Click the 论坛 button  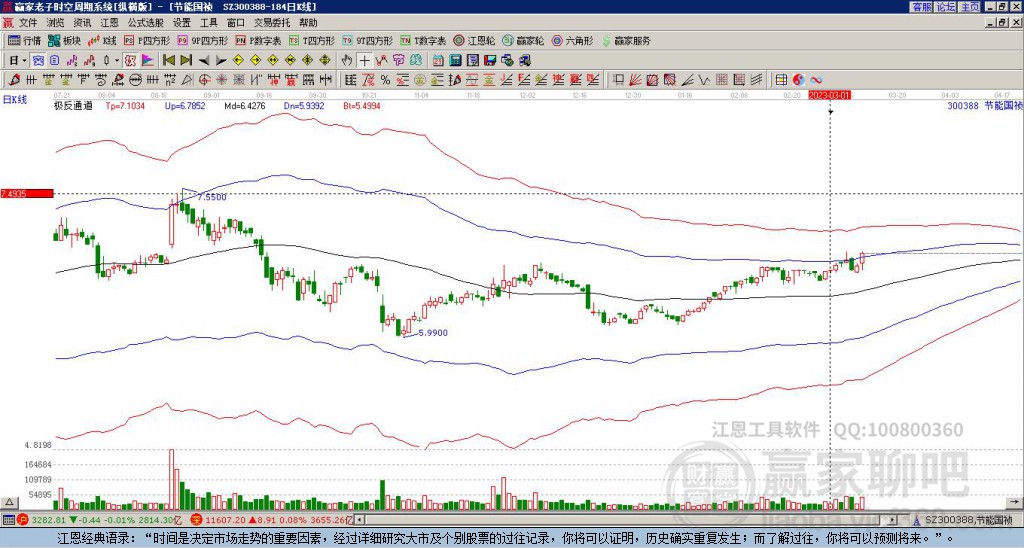946,7
